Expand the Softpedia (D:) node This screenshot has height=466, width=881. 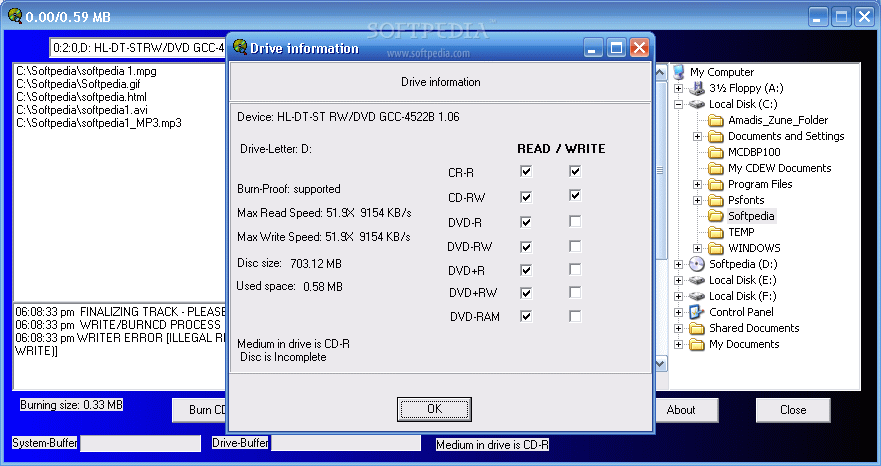pyautogui.click(x=679, y=264)
